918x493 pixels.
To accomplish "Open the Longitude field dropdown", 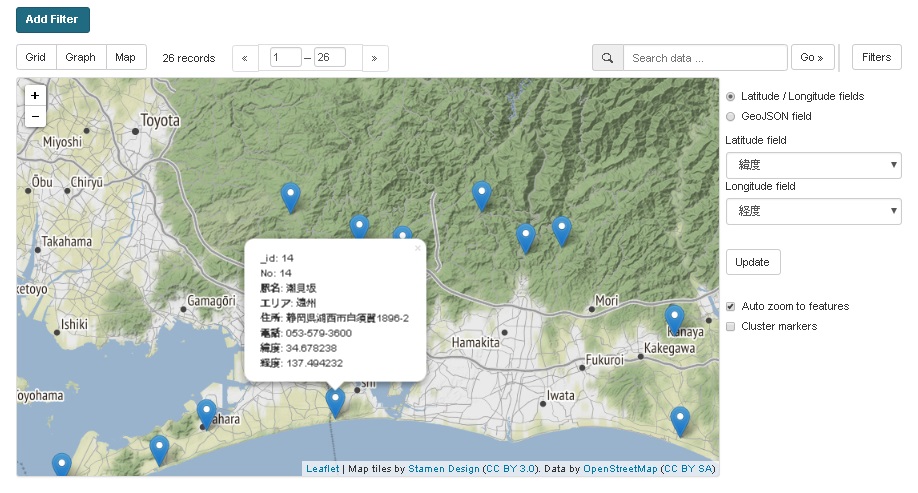I will (x=813, y=211).
